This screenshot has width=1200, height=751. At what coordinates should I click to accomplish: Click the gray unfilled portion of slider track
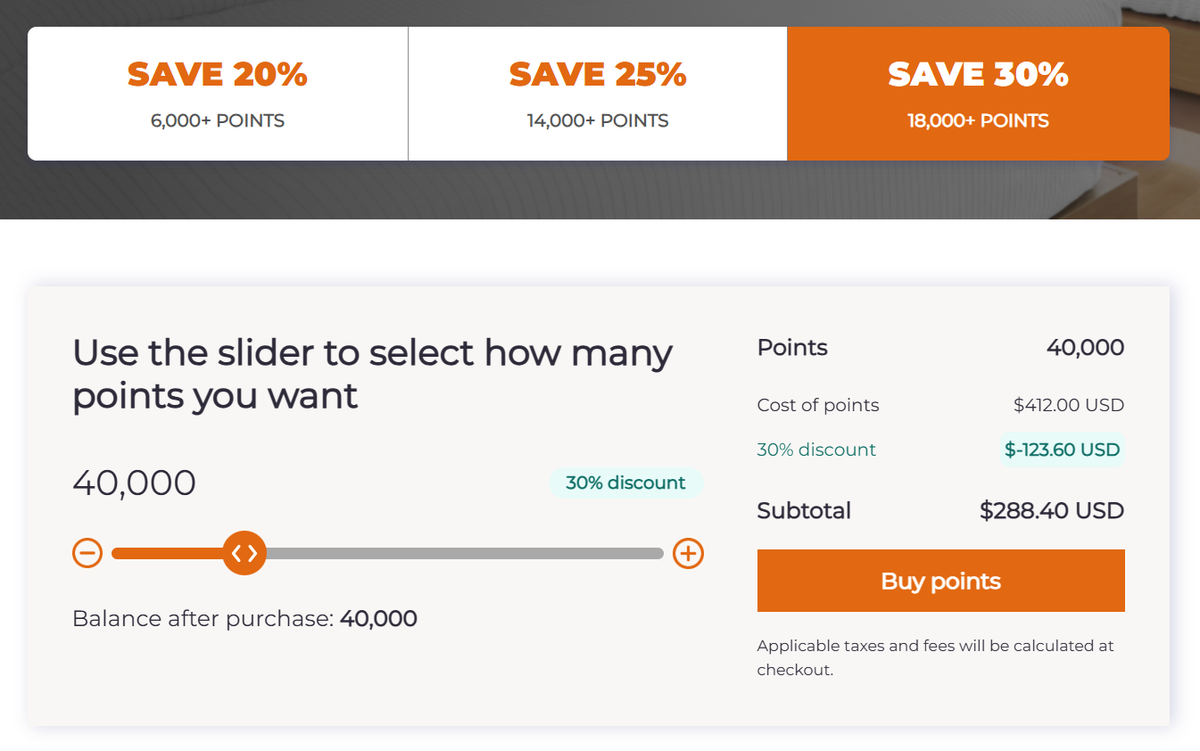pyautogui.click(x=465, y=553)
